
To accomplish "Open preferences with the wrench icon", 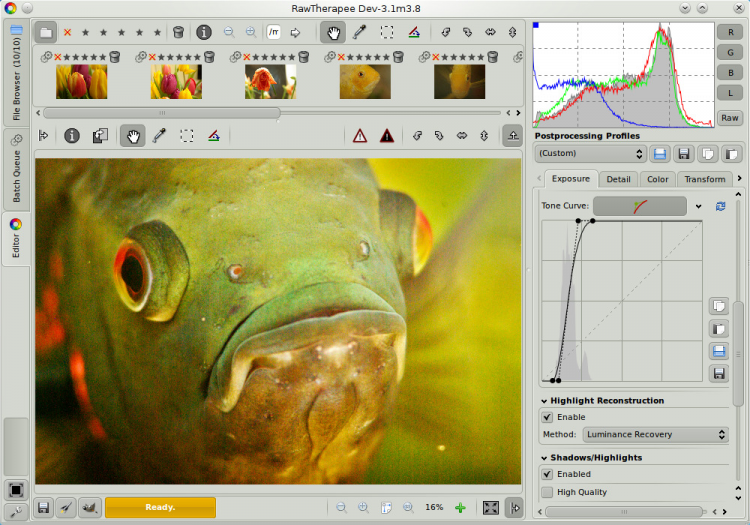I will click(16, 512).
